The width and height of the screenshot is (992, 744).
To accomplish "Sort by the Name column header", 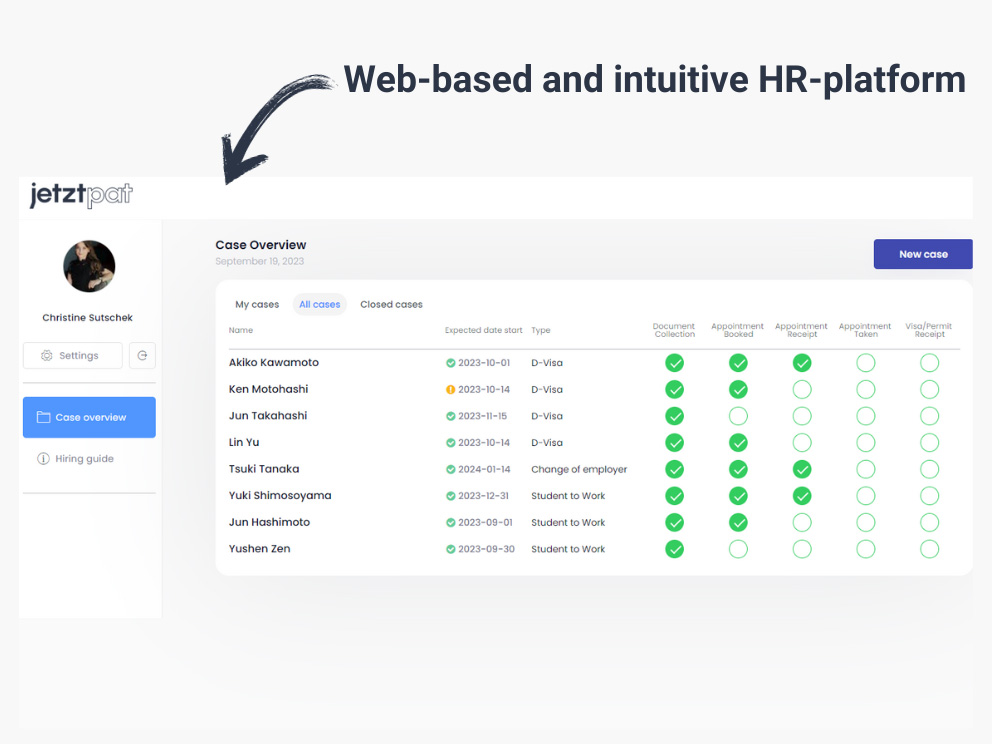I will pos(240,330).
